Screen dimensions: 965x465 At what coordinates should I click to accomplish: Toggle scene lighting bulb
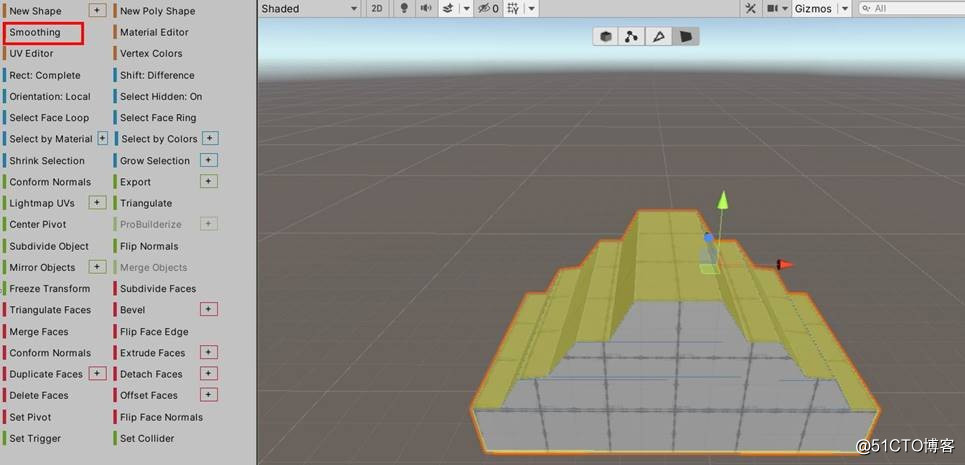404,9
